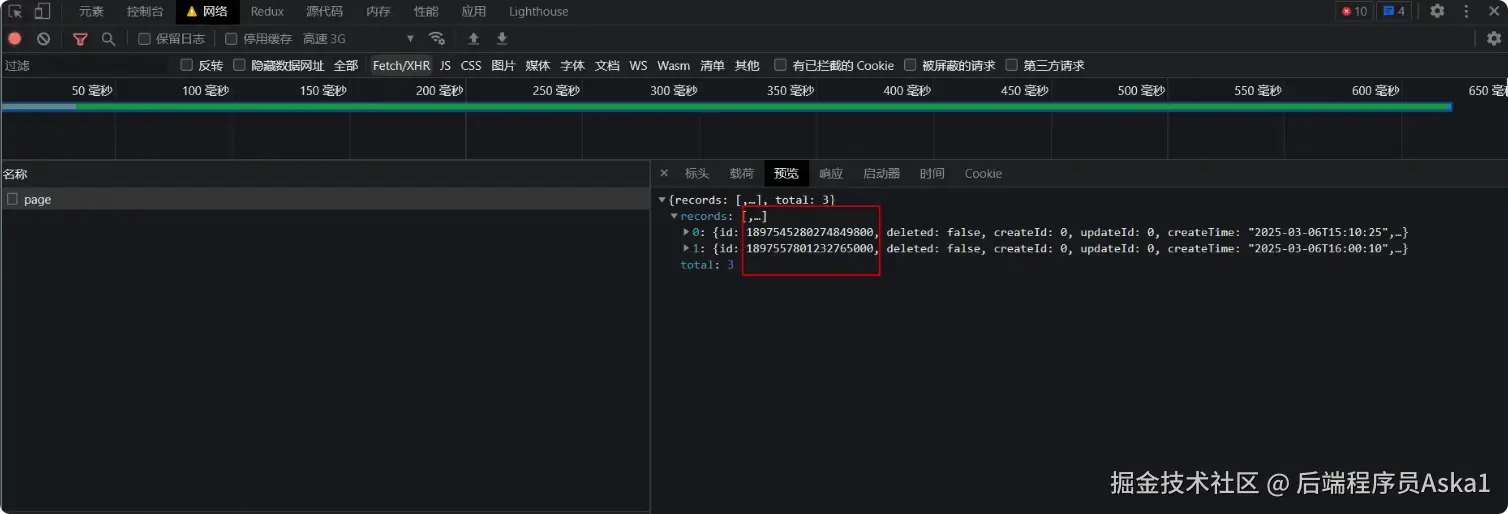
Task: Collapse the root {records: […], total: 3} object
Action: 662,200
